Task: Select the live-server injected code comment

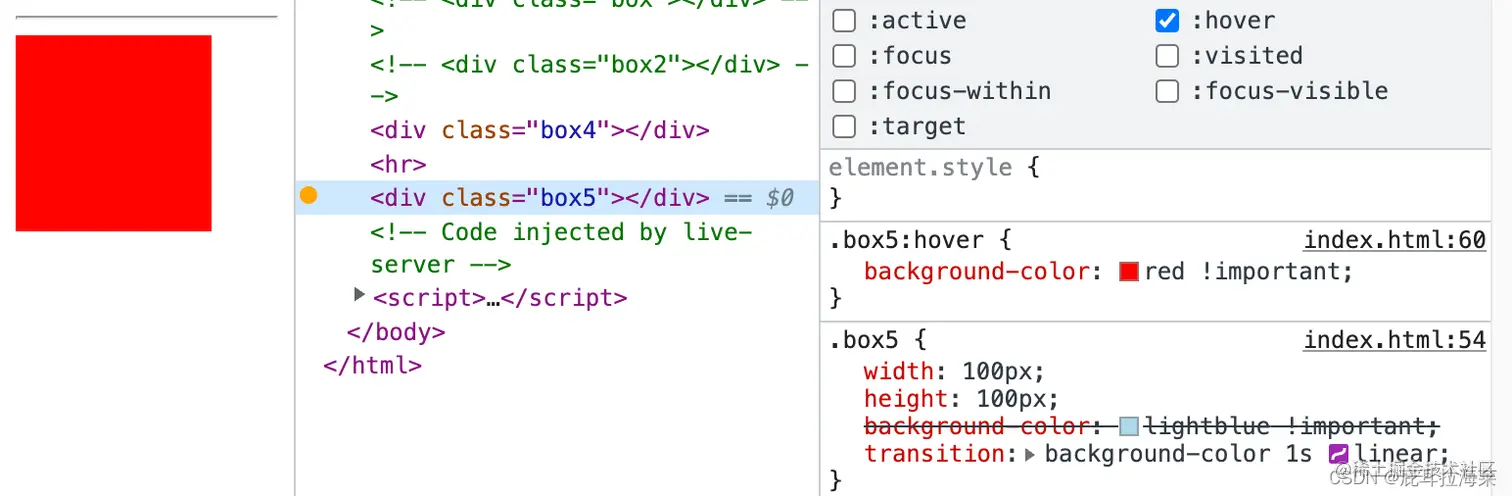Action: pyautogui.click(x=560, y=248)
